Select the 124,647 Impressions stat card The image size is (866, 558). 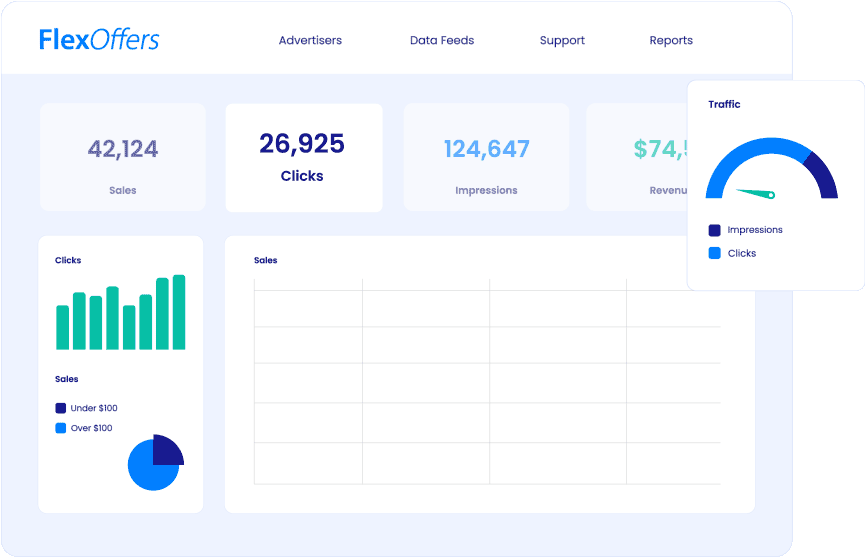tap(486, 158)
